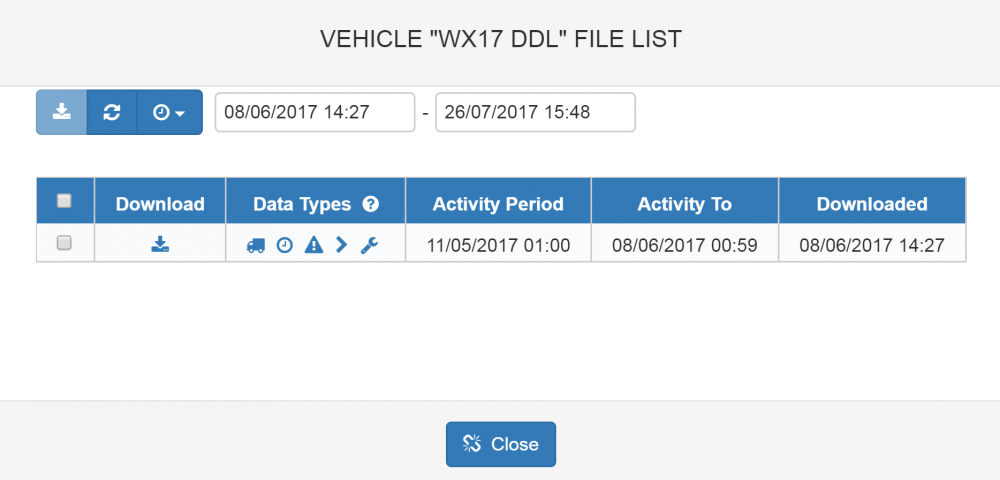Tick the checkbox for the file row
Screen dimensions: 1000x480
tap(64, 243)
